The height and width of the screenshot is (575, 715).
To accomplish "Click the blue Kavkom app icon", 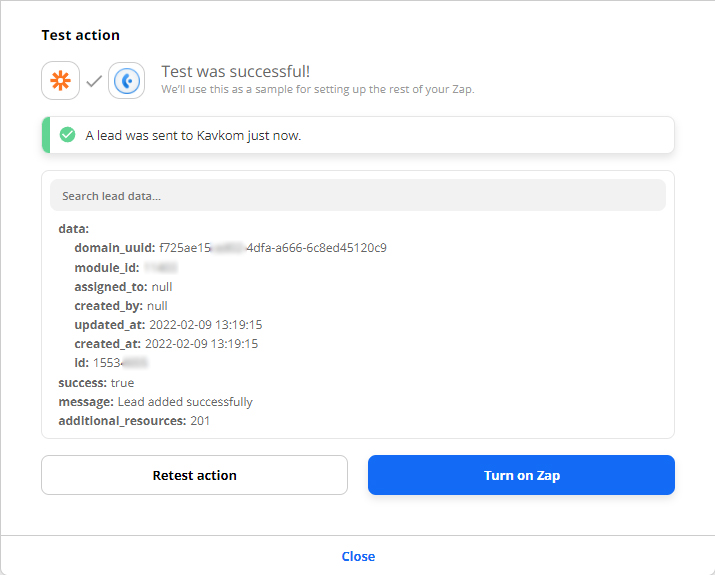I will [x=127, y=81].
